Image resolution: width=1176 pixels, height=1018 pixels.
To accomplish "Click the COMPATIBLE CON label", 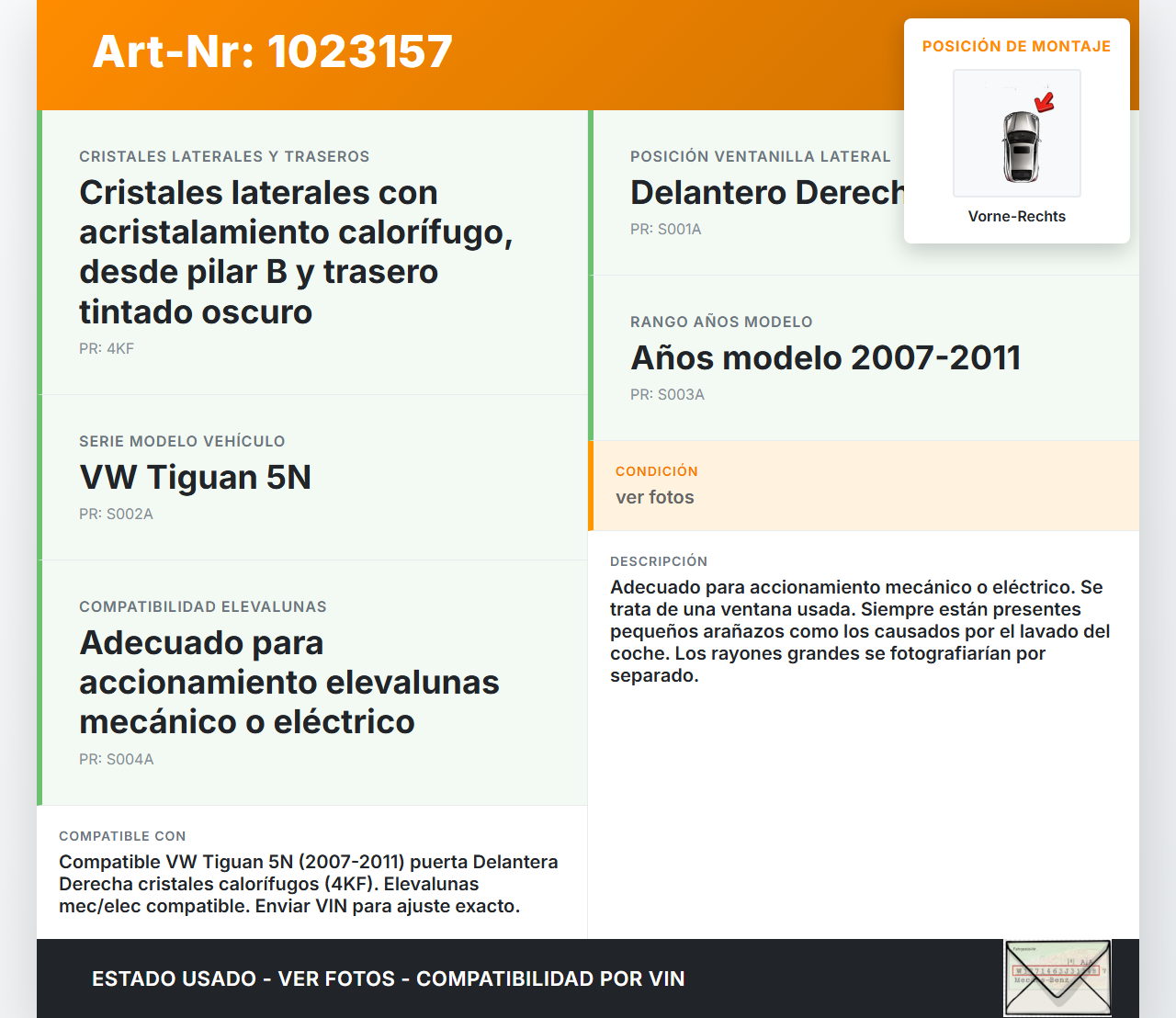I will 122,836.
